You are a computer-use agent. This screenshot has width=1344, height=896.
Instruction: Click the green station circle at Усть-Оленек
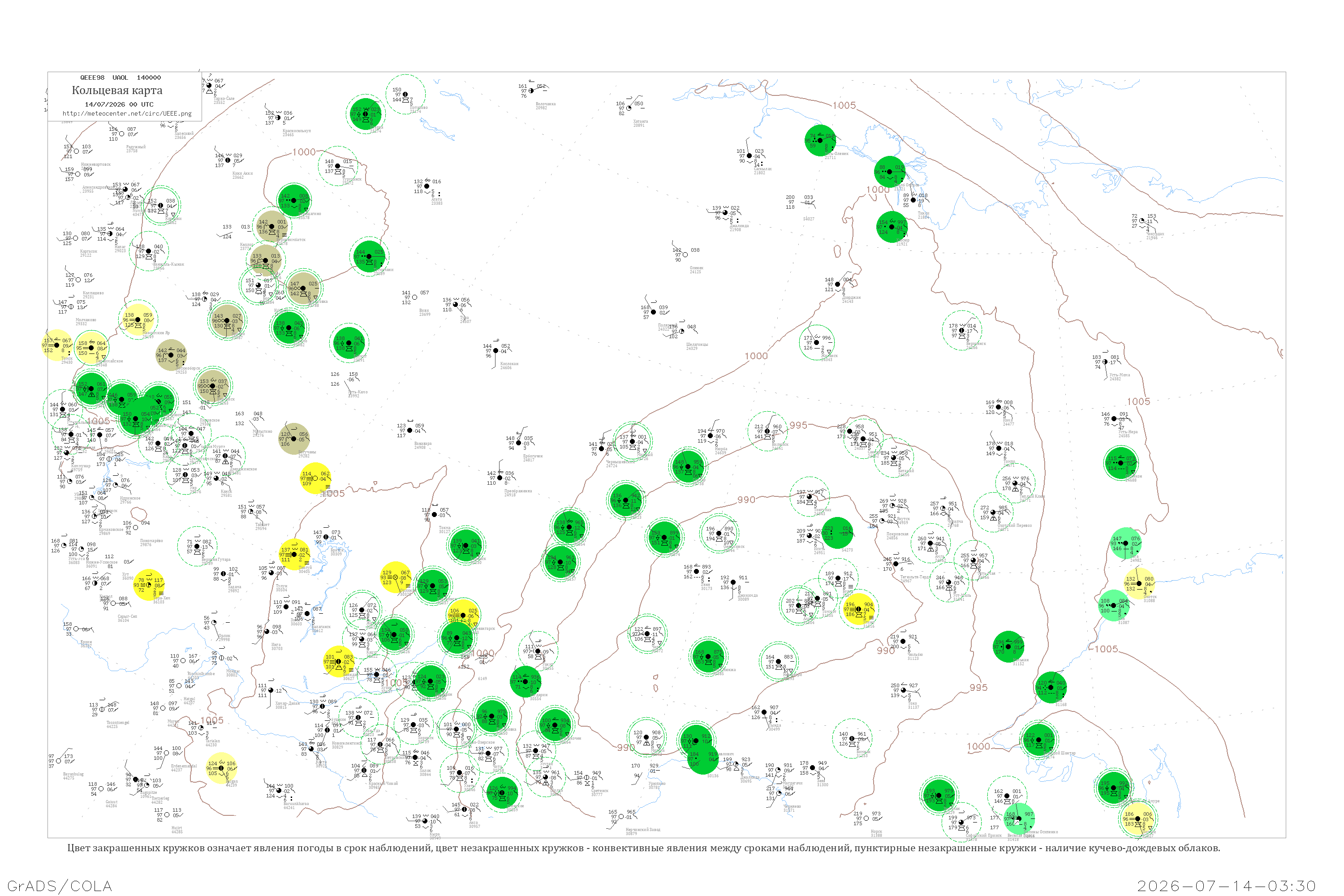pos(821,141)
